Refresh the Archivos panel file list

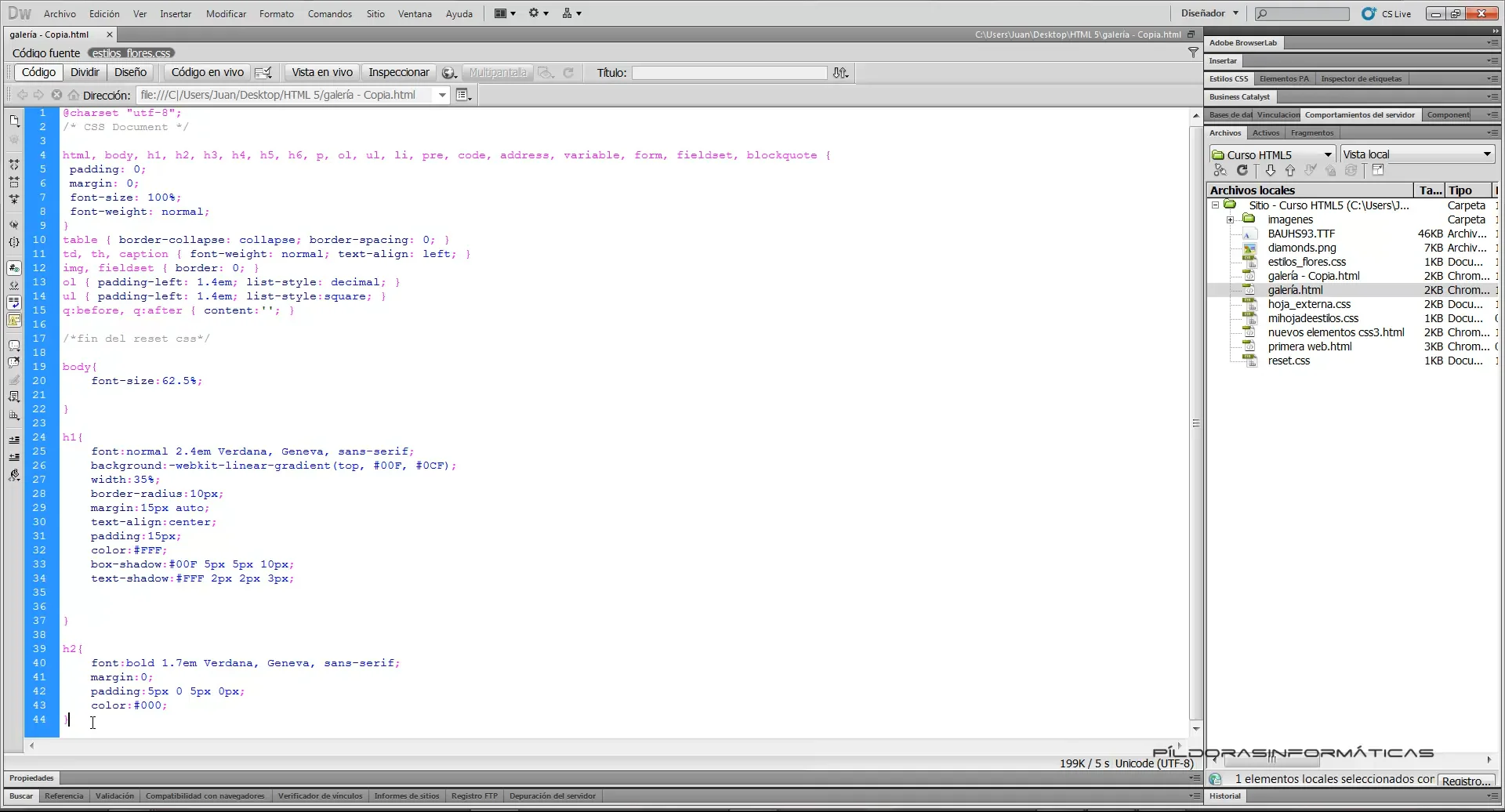point(1242,170)
